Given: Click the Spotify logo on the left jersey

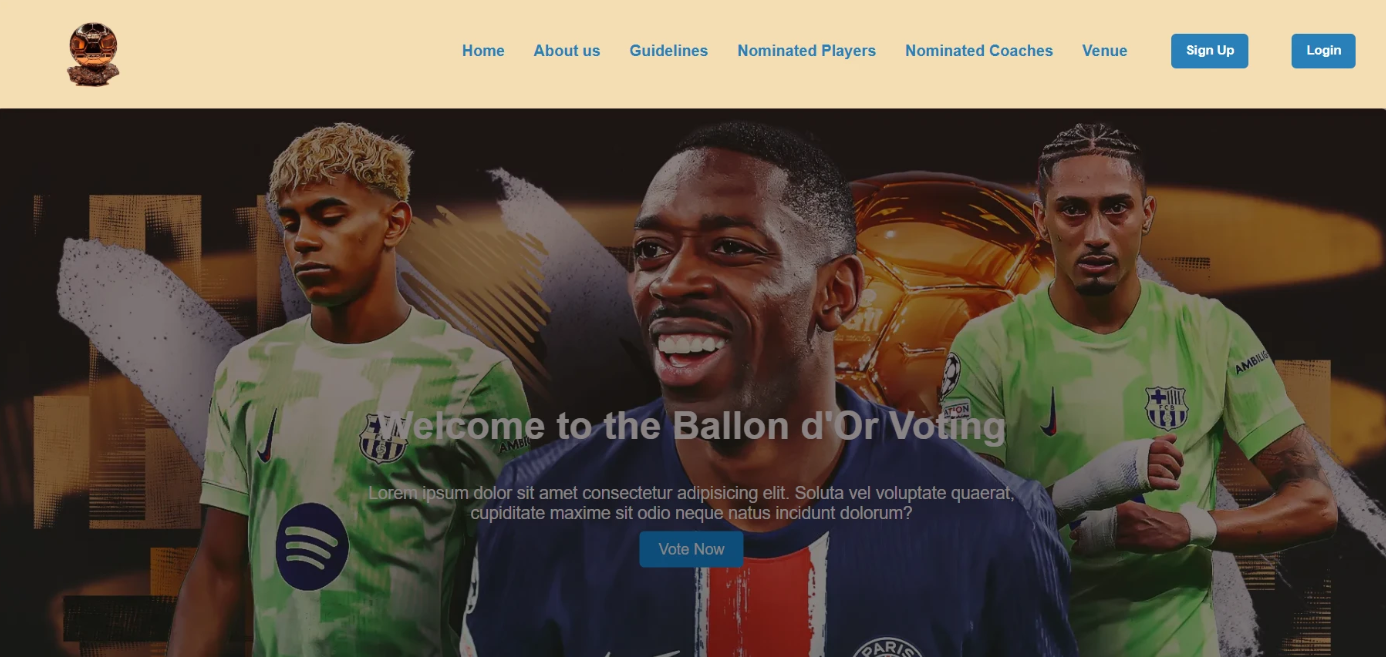Looking at the screenshot, I should click(x=312, y=547).
